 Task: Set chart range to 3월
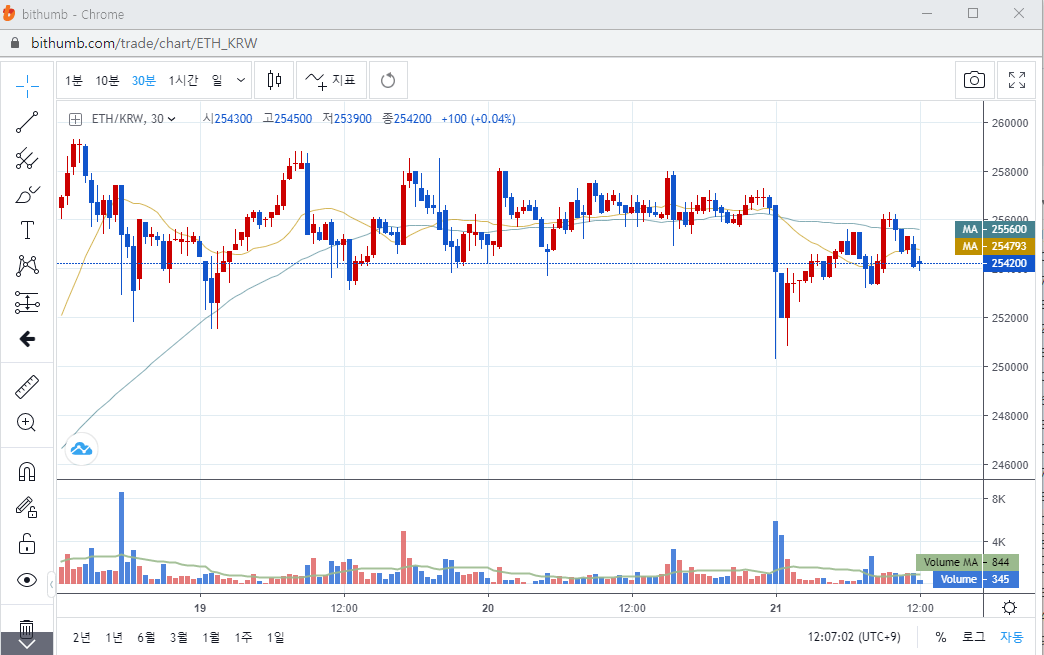pos(179,637)
